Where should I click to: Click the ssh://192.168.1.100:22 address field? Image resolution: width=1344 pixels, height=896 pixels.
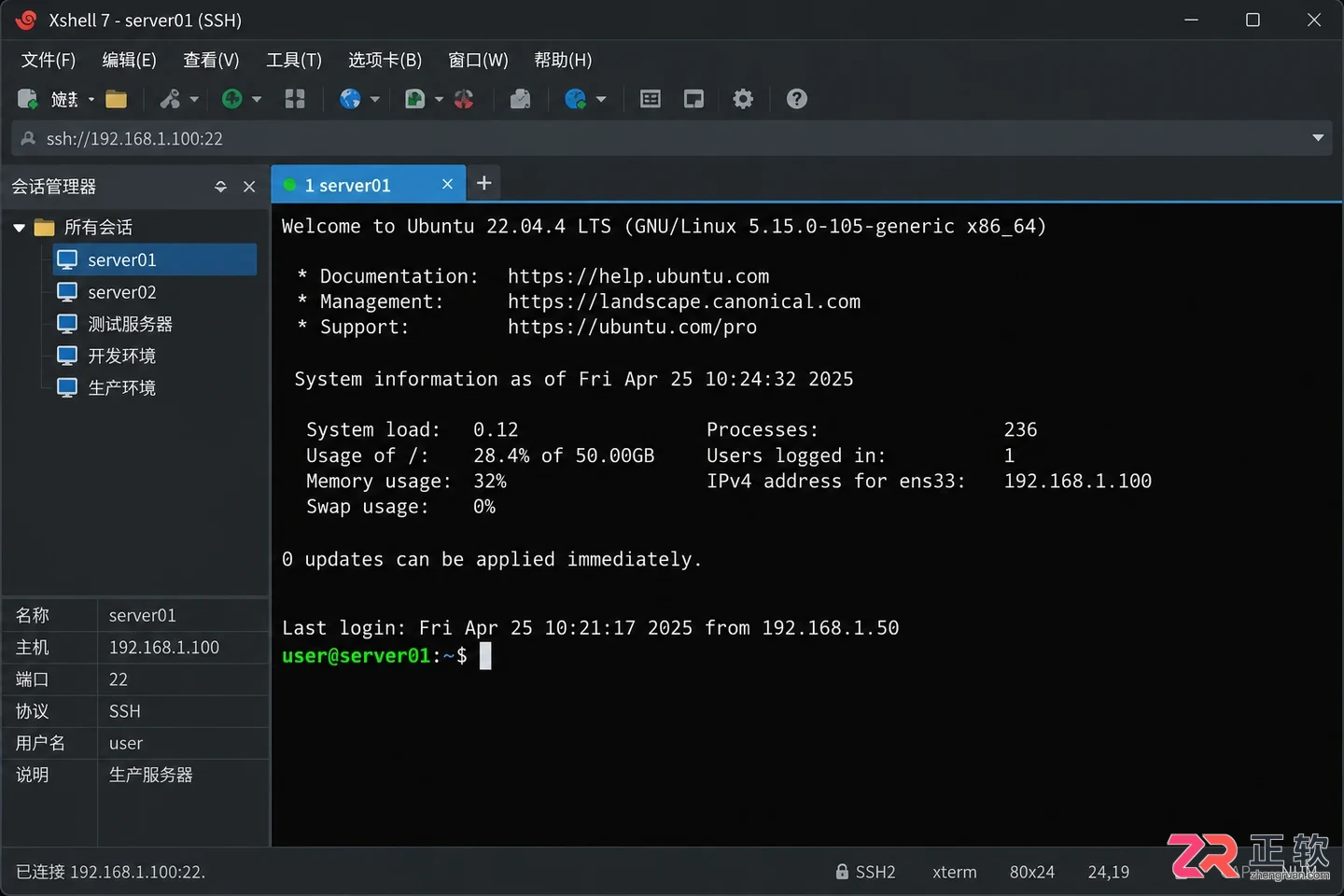click(x=663, y=138)
